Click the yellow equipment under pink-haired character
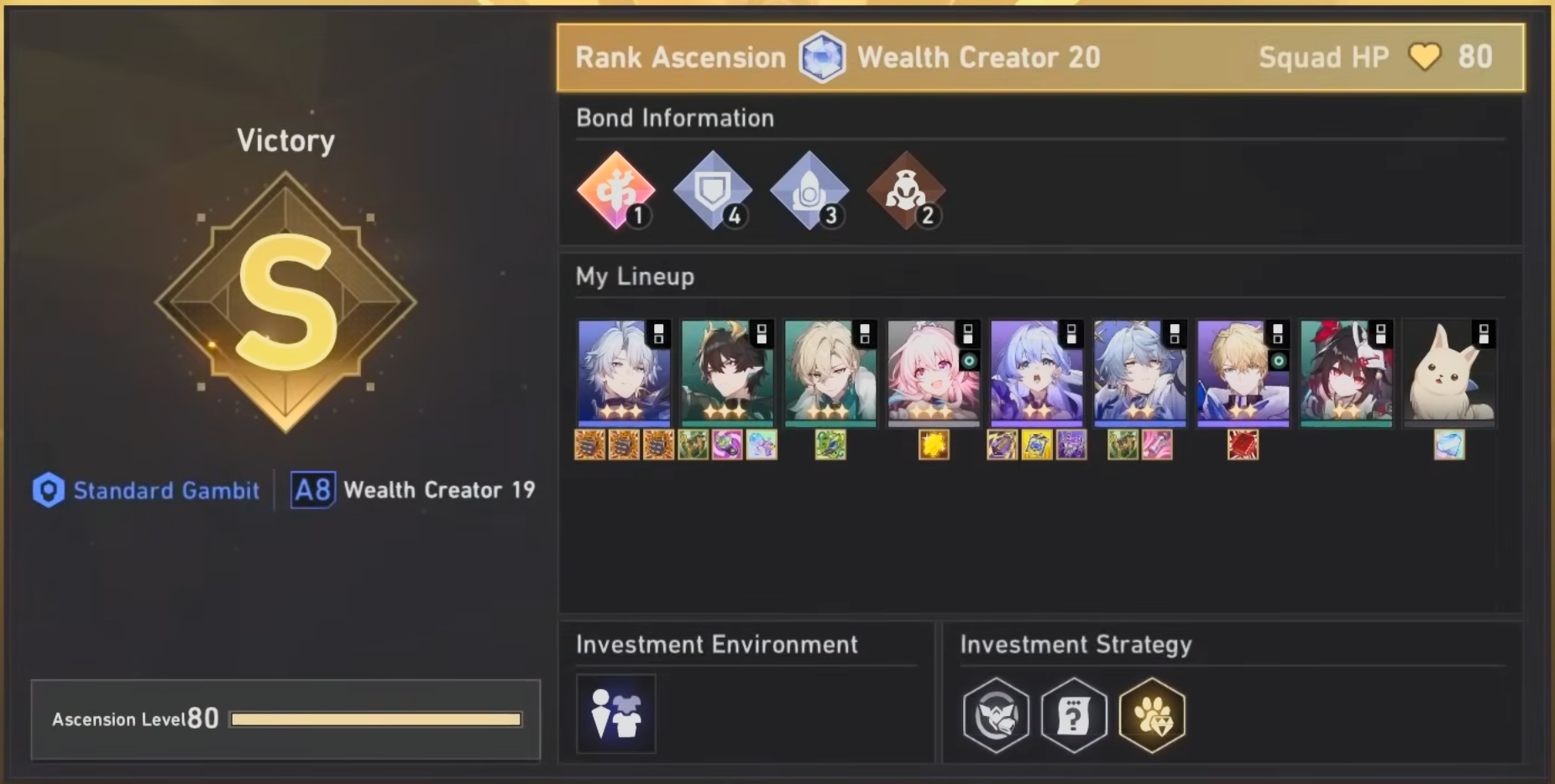Image resolution: width=1555 pixels, height=784 pixels. [x=934, y=445]
